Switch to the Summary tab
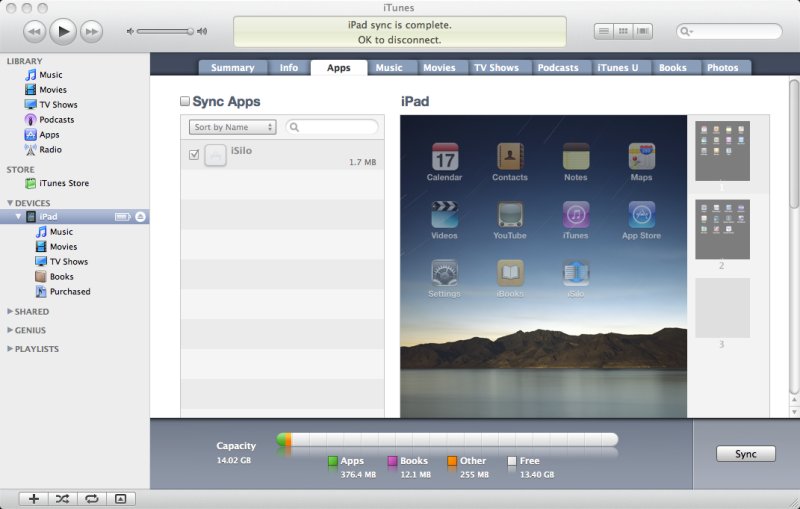800x509 pixels. (x=232, y=68)
